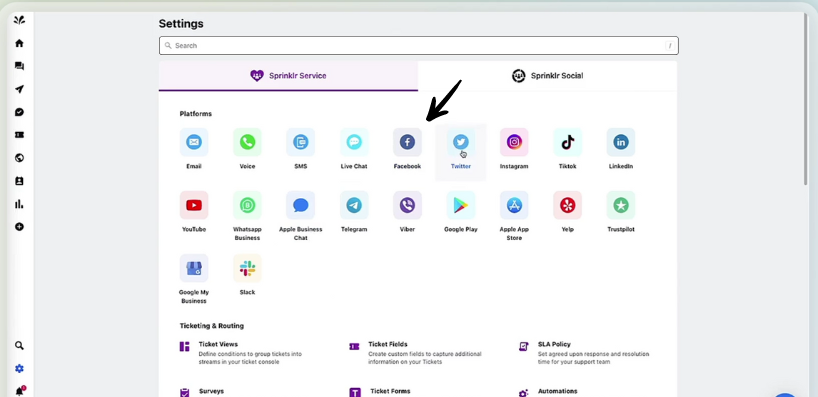The image size is (818, 397).
Task: Open the sidebar search magnifier icon
Action: 19,345
